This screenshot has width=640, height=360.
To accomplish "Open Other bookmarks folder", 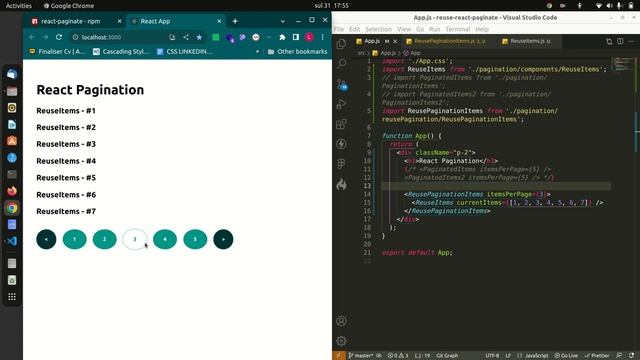I will point(298,51).
